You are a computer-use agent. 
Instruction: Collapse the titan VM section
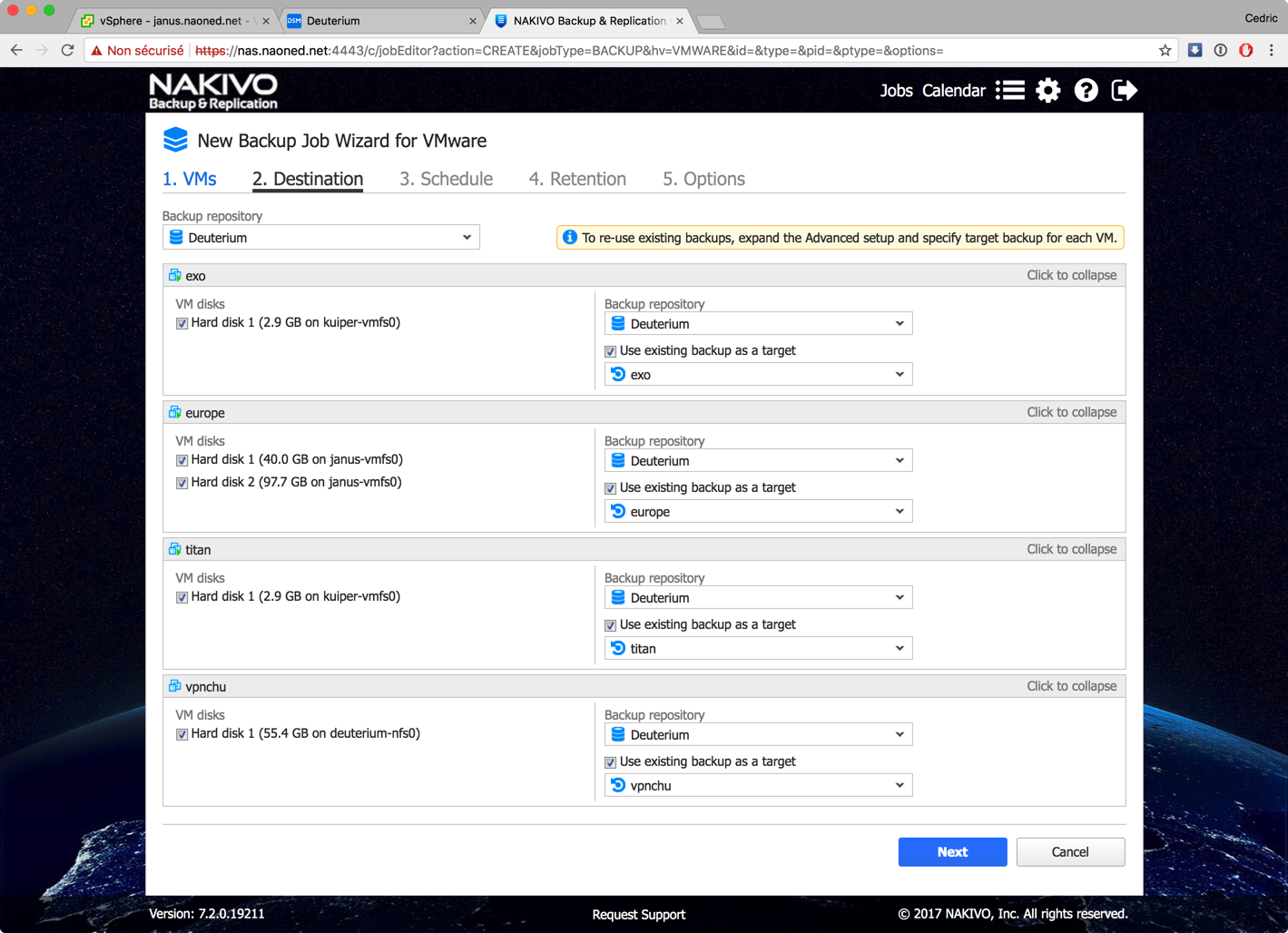[x=1071, y=549]
